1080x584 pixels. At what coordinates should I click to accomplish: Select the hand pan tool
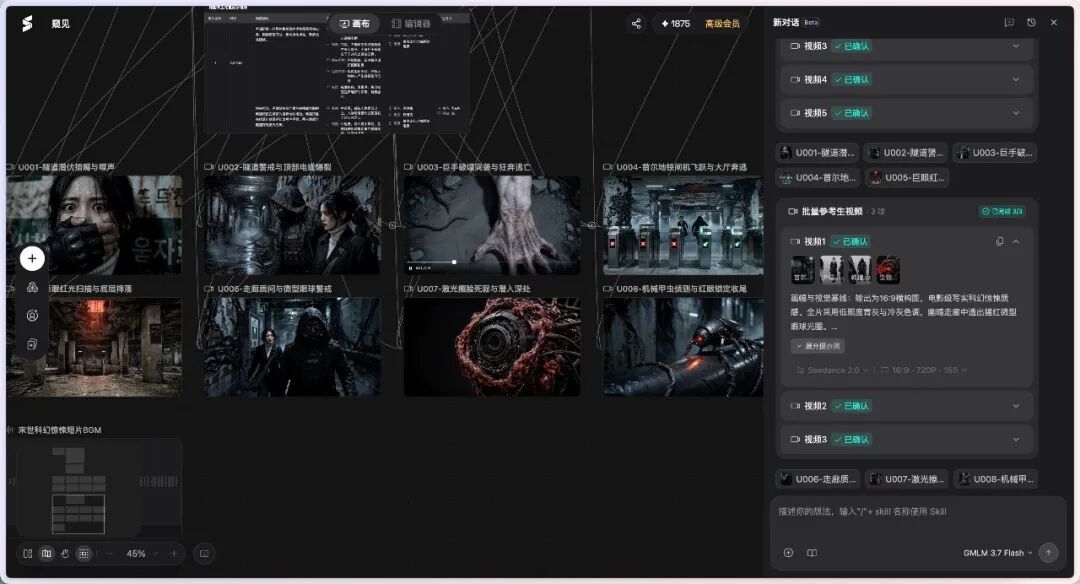coord(65,553)
